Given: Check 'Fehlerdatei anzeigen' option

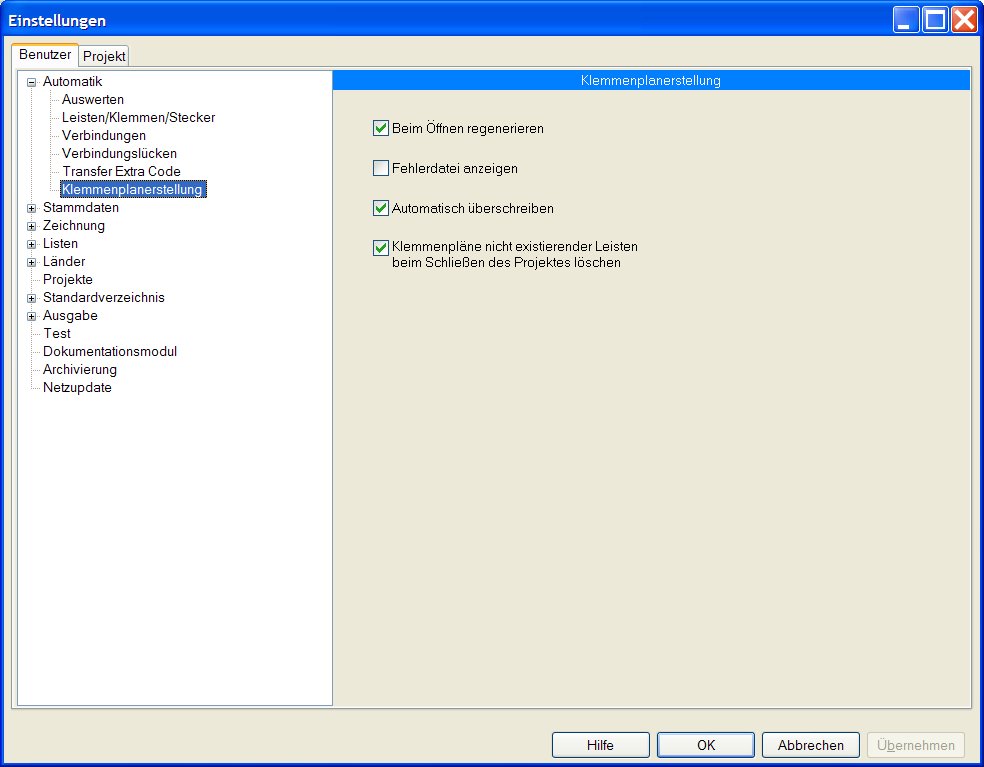Looking at the screenshot, I should (x=381, y=168).
